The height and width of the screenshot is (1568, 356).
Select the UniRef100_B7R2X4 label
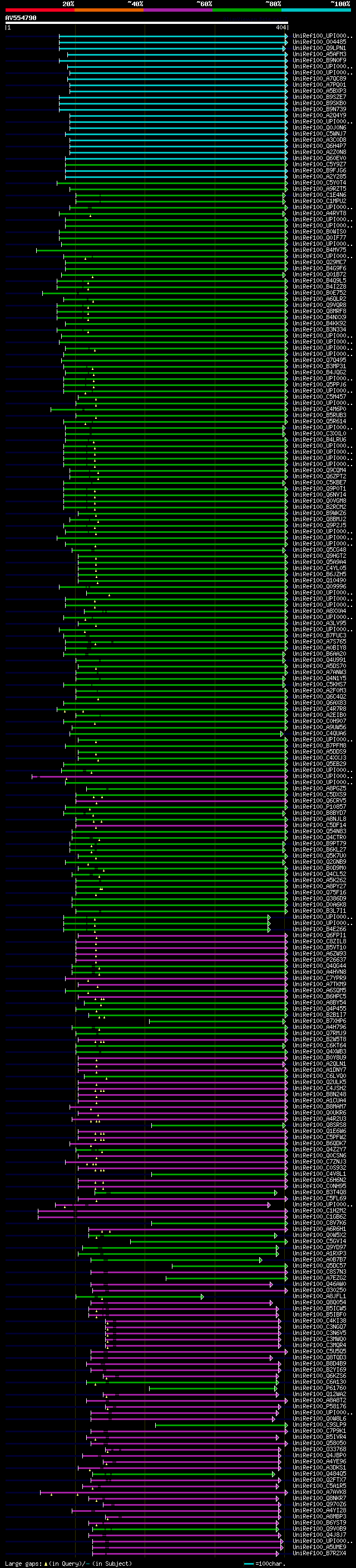(319, 1554)
